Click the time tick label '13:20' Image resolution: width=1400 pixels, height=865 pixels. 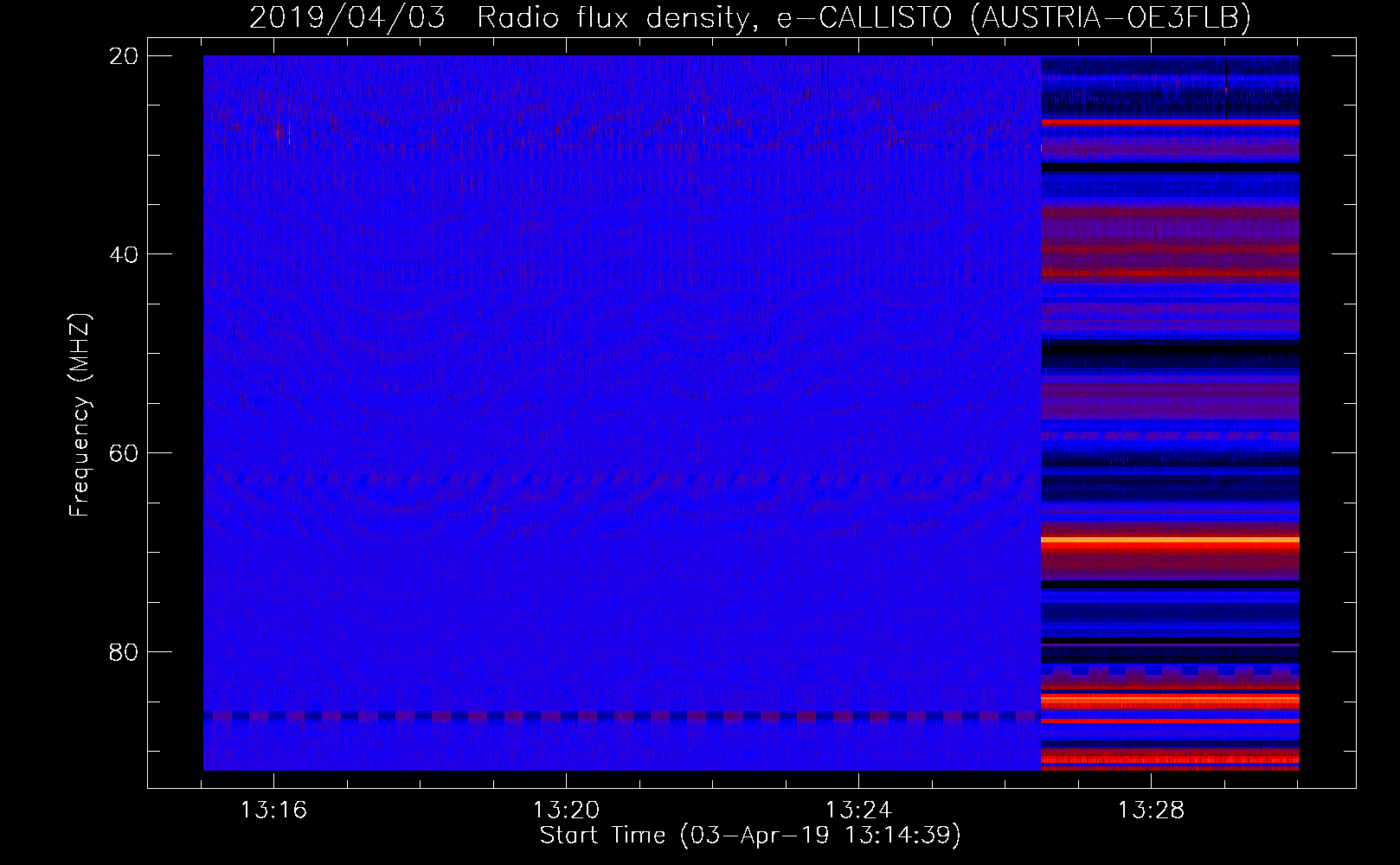566,811
